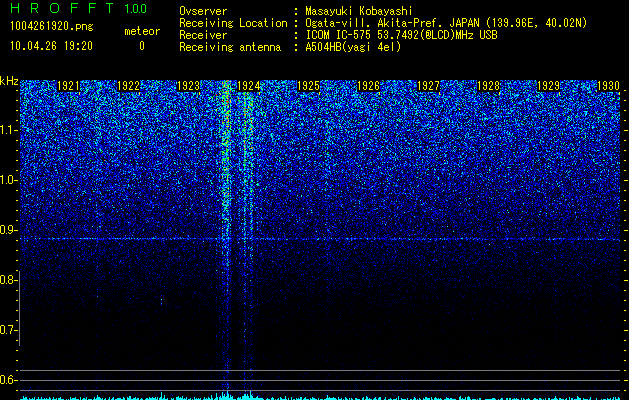Screen dimensions: 629x400
Task: Click the date stamp 10.04.26 19:20
Action: click(x=51, y=46)
